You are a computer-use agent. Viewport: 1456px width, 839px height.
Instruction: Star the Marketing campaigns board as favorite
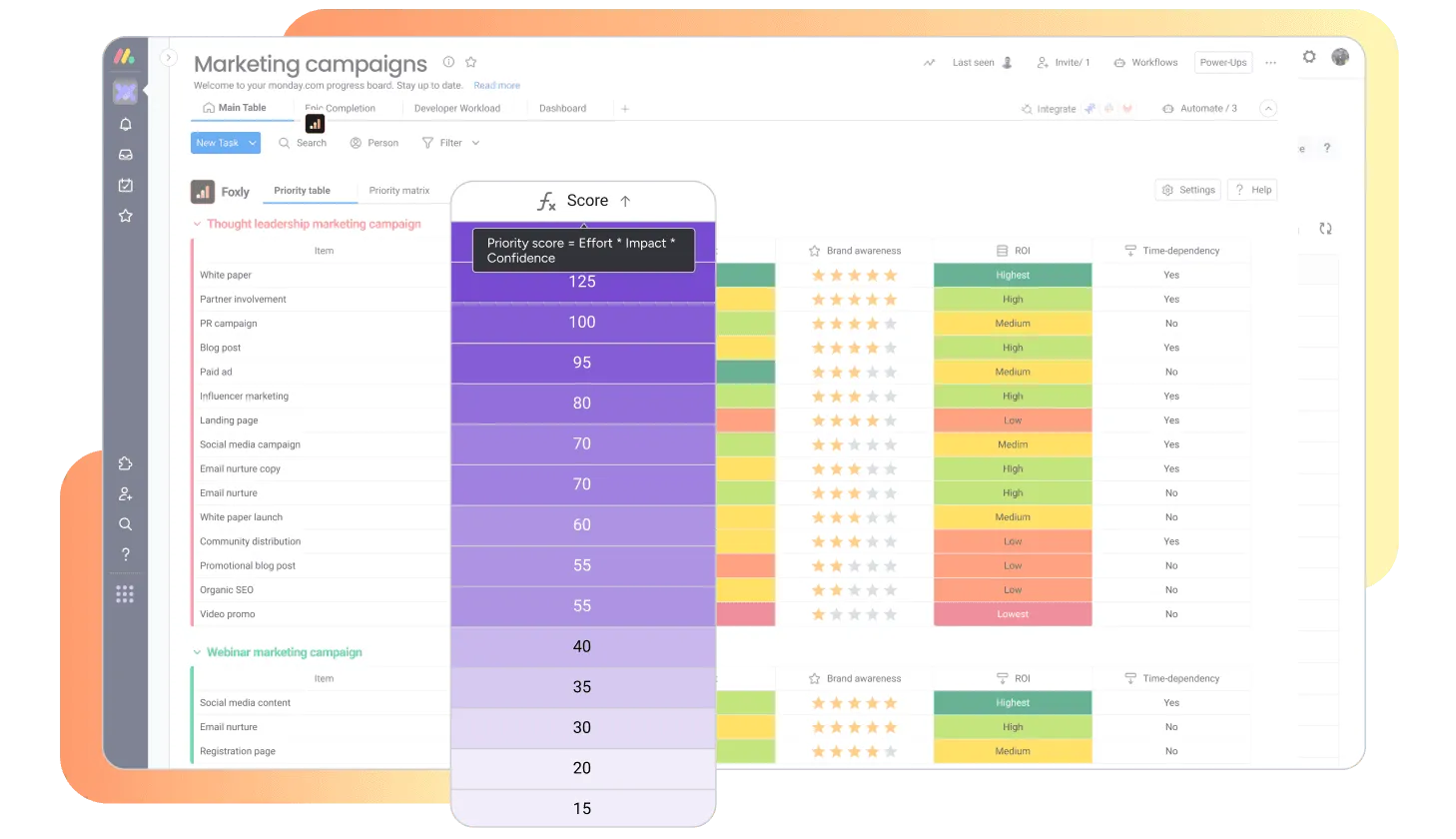(x=471, y=62)
